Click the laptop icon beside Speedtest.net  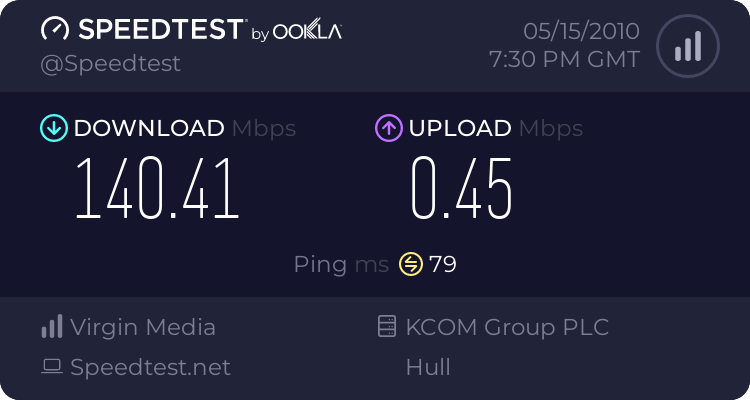pyautogui.click(x=52, y=367)
